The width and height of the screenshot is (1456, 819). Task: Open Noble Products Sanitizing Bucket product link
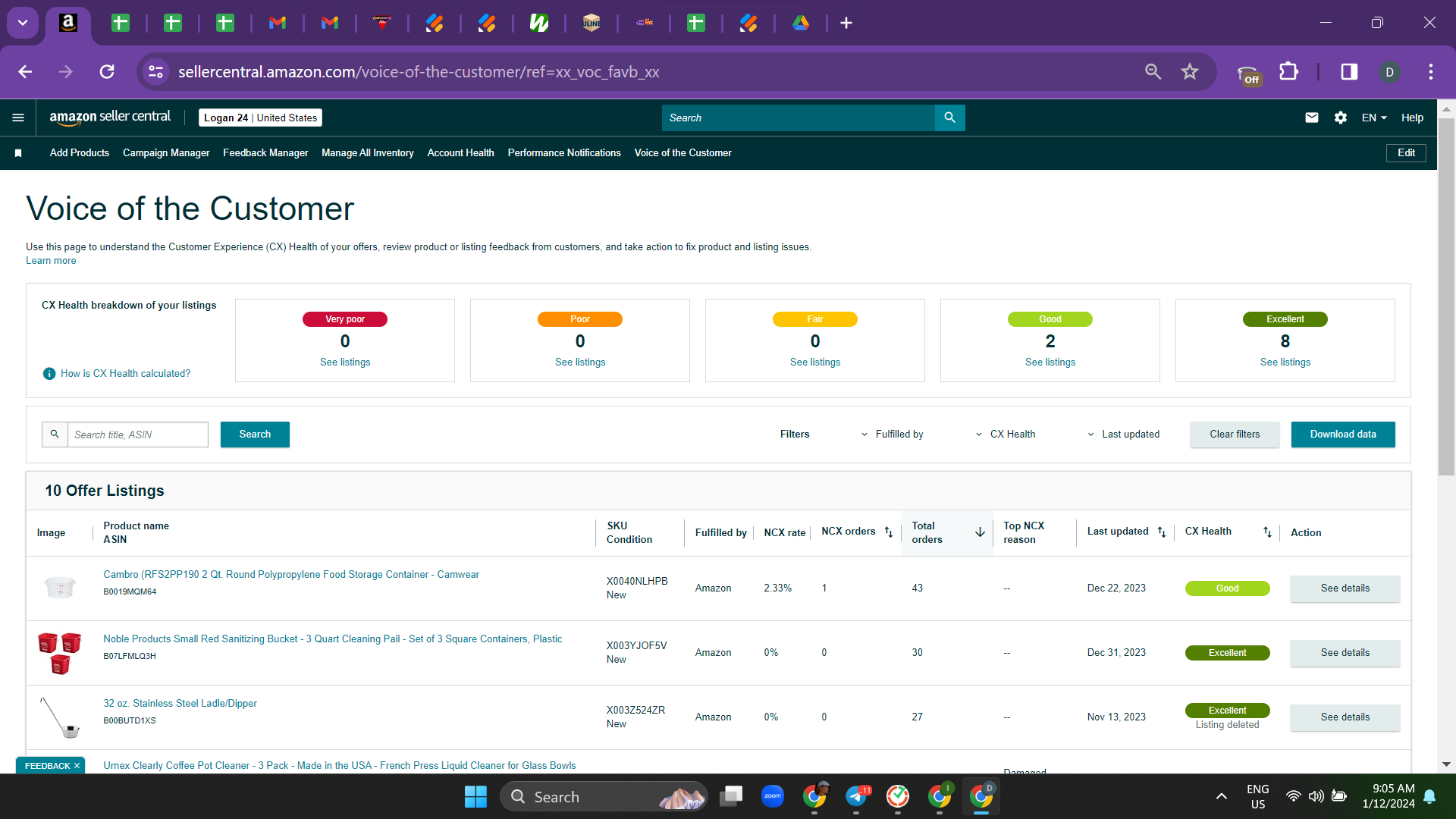332,639
